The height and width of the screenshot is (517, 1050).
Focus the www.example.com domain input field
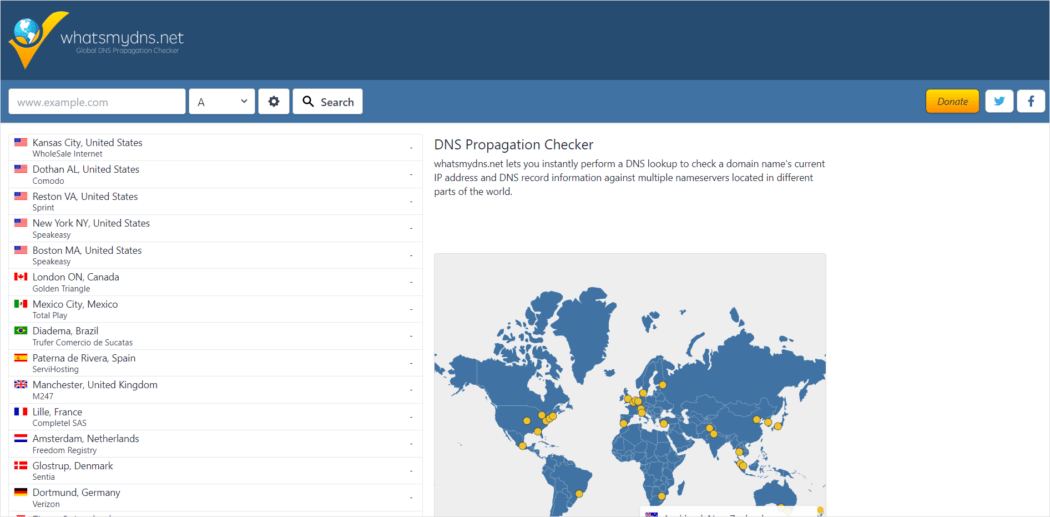tap(97, 102)
